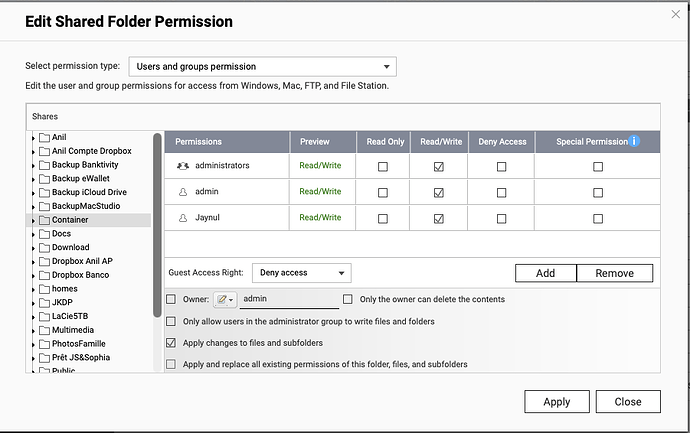
Task: Click the Container folder icon
Action: pos(44,220)
